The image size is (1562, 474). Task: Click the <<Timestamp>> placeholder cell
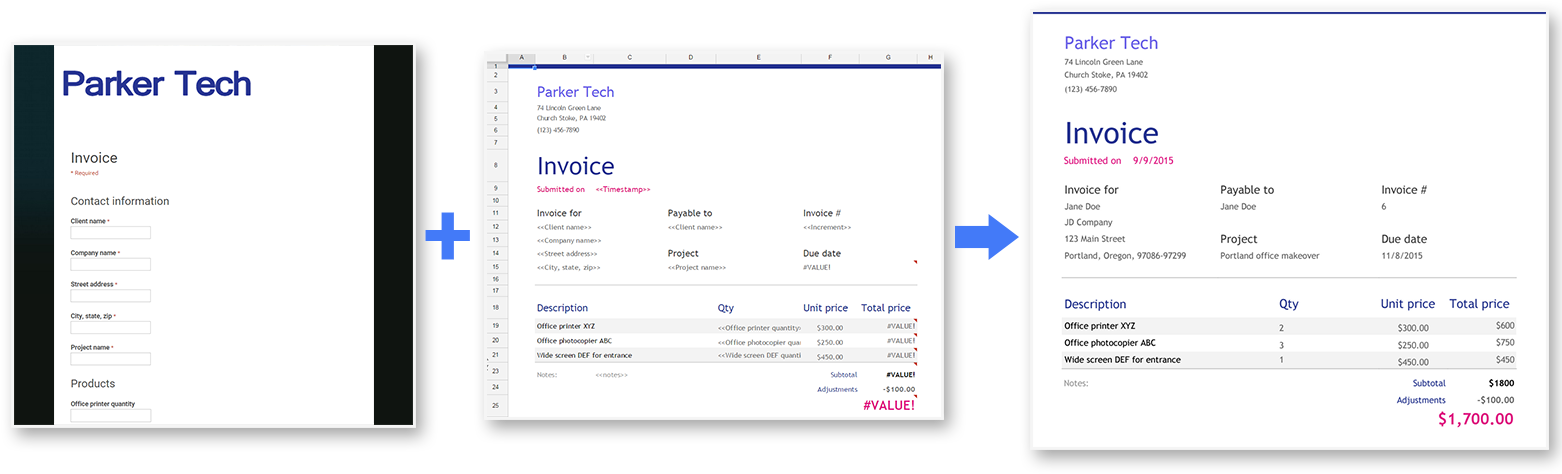click(x=623, y=189)
